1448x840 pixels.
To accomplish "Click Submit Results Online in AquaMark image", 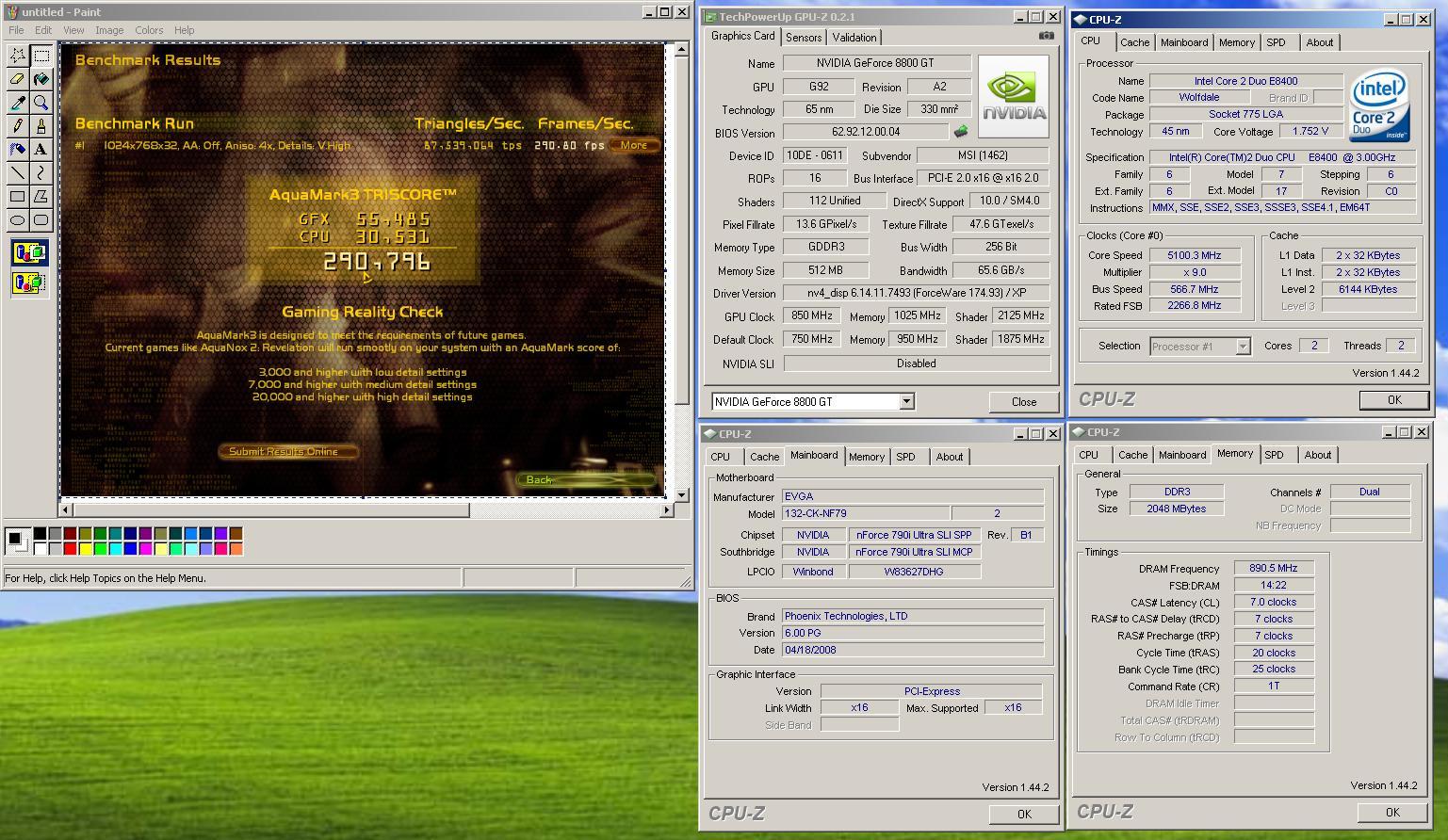I will 288,451.
